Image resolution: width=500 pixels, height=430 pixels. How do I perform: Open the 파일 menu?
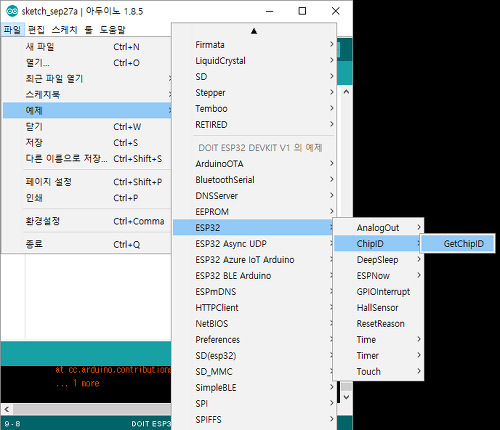(x=12, y=30)
